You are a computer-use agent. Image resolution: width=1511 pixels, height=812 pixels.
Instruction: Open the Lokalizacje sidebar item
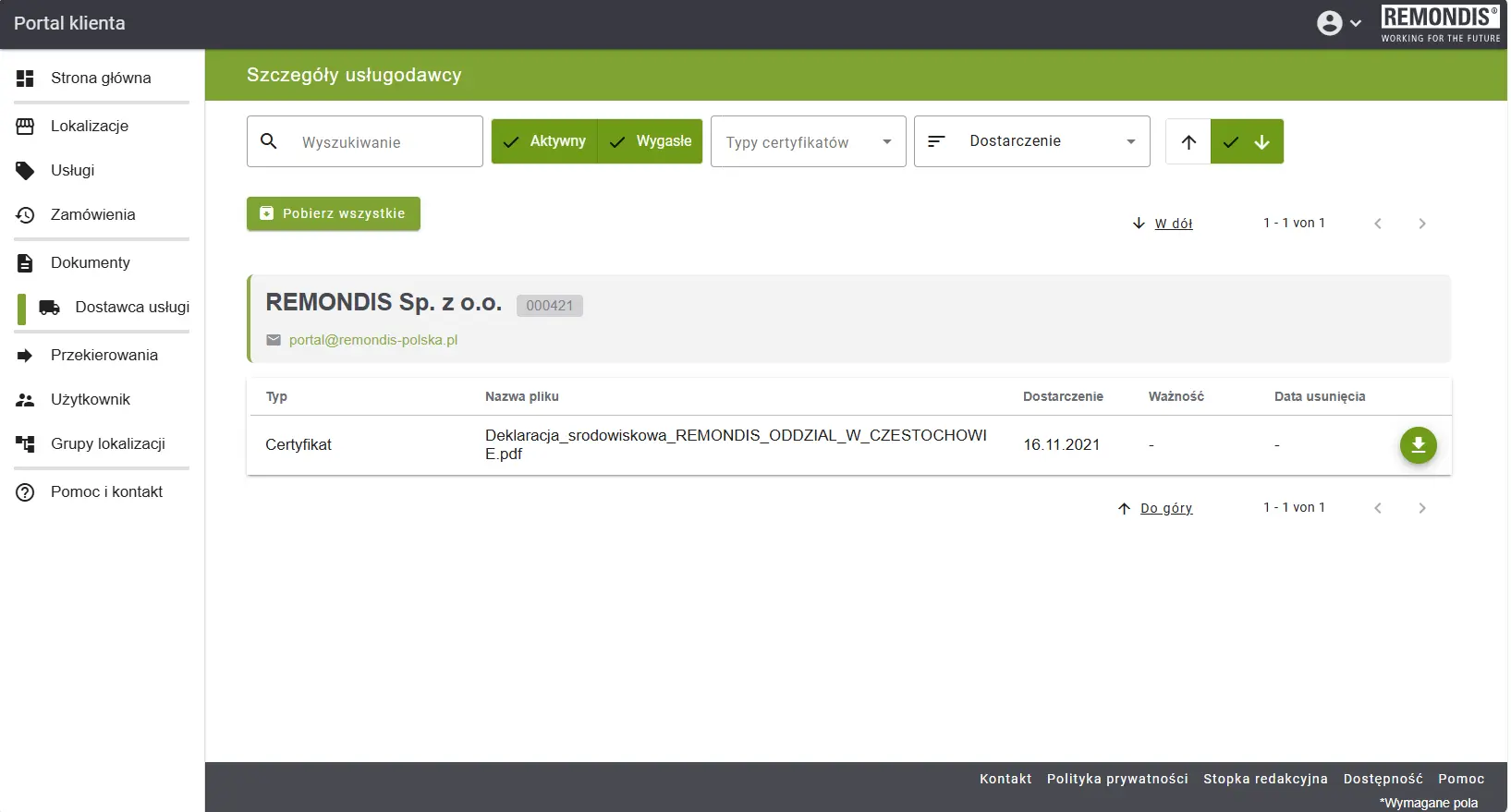(90, 127)
